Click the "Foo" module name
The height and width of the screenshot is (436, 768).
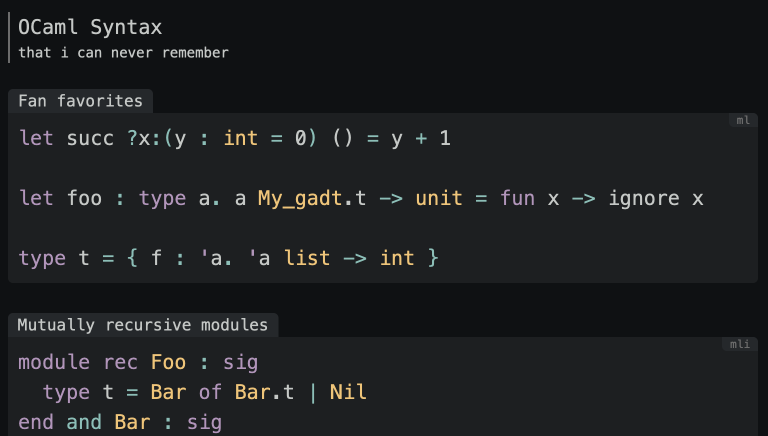pos(168,362)
